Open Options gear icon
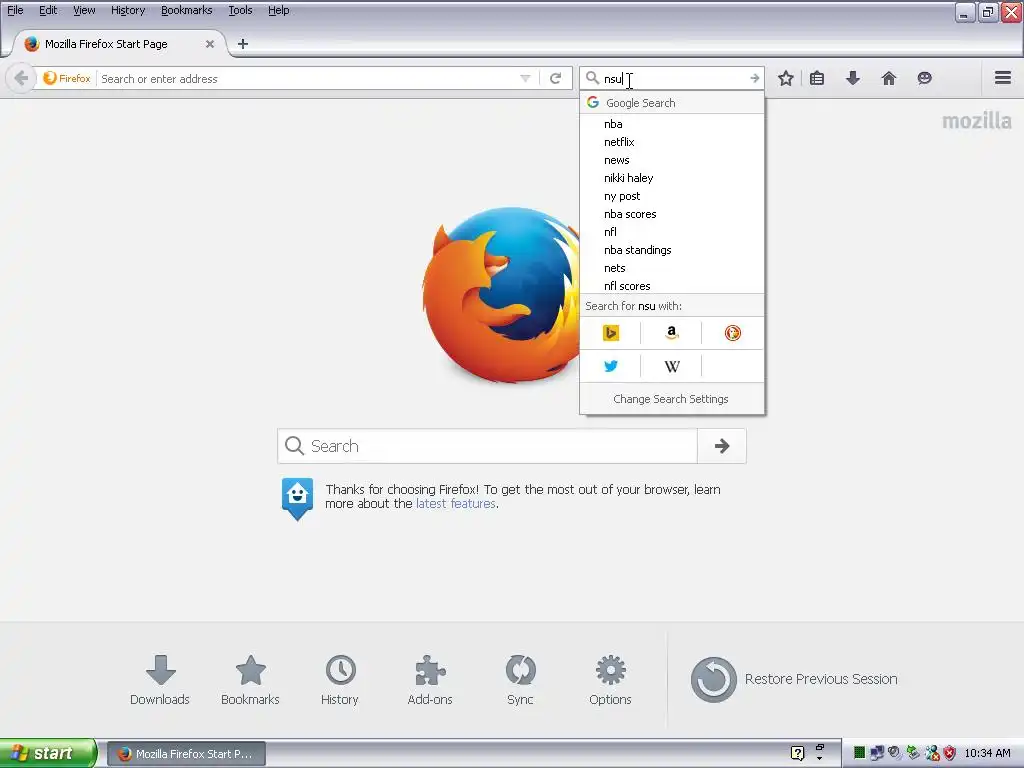Viewport: 1024px width, 768px height. click(611, 680)
